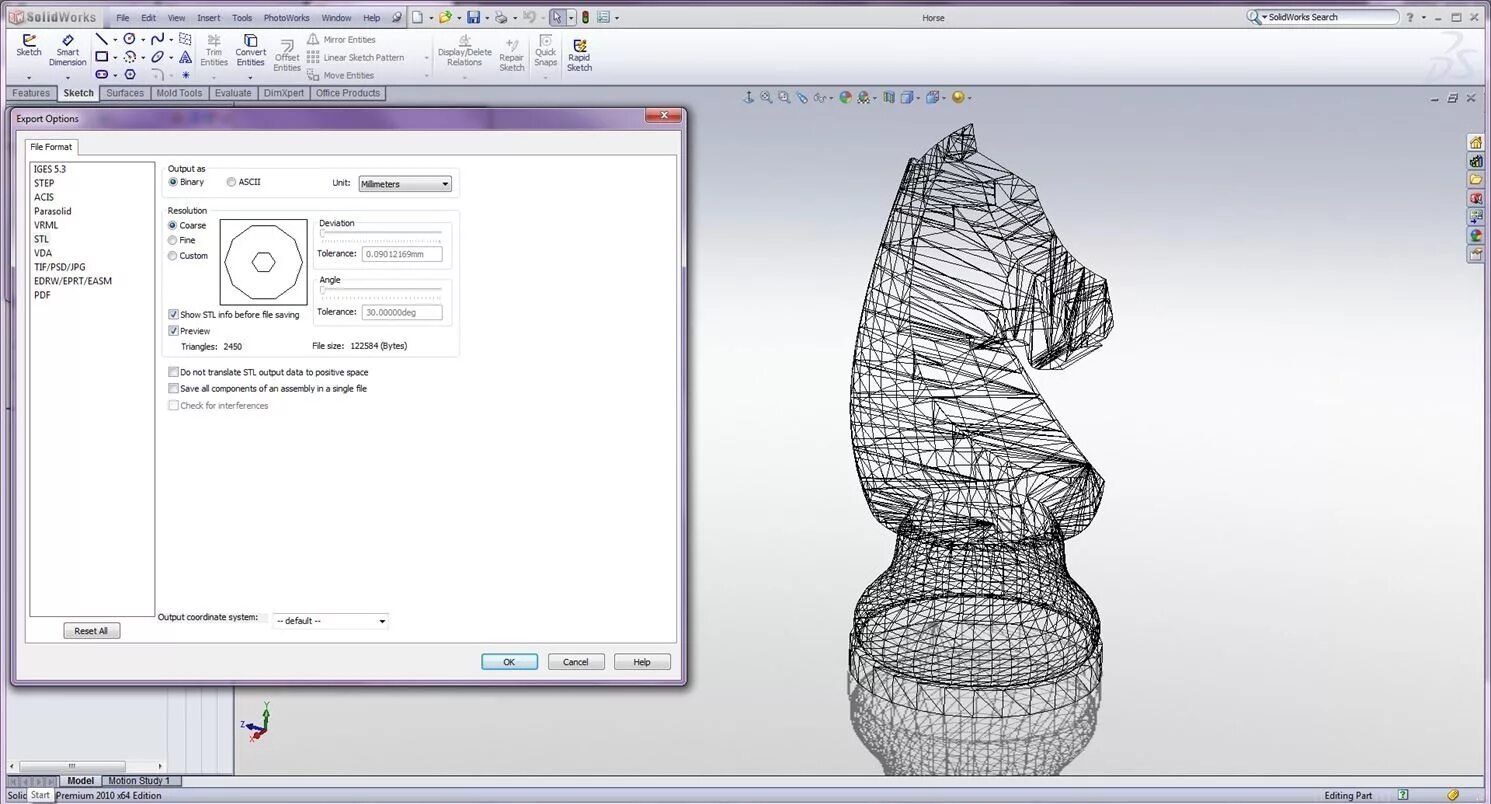Expand the Sketch tool dropdown arrow

[29, 77]
